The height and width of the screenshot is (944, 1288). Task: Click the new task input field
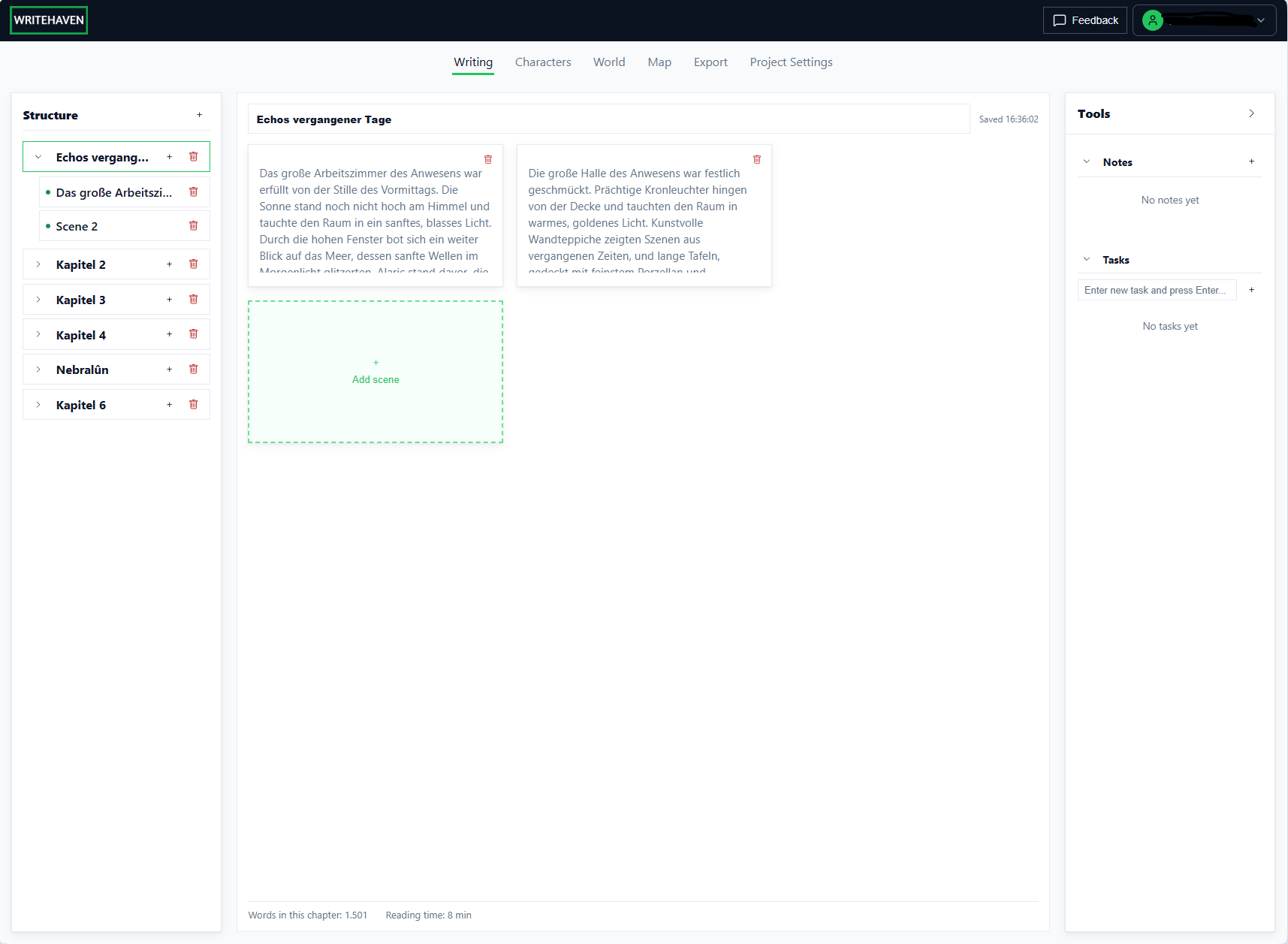(x=1157, y=289)
